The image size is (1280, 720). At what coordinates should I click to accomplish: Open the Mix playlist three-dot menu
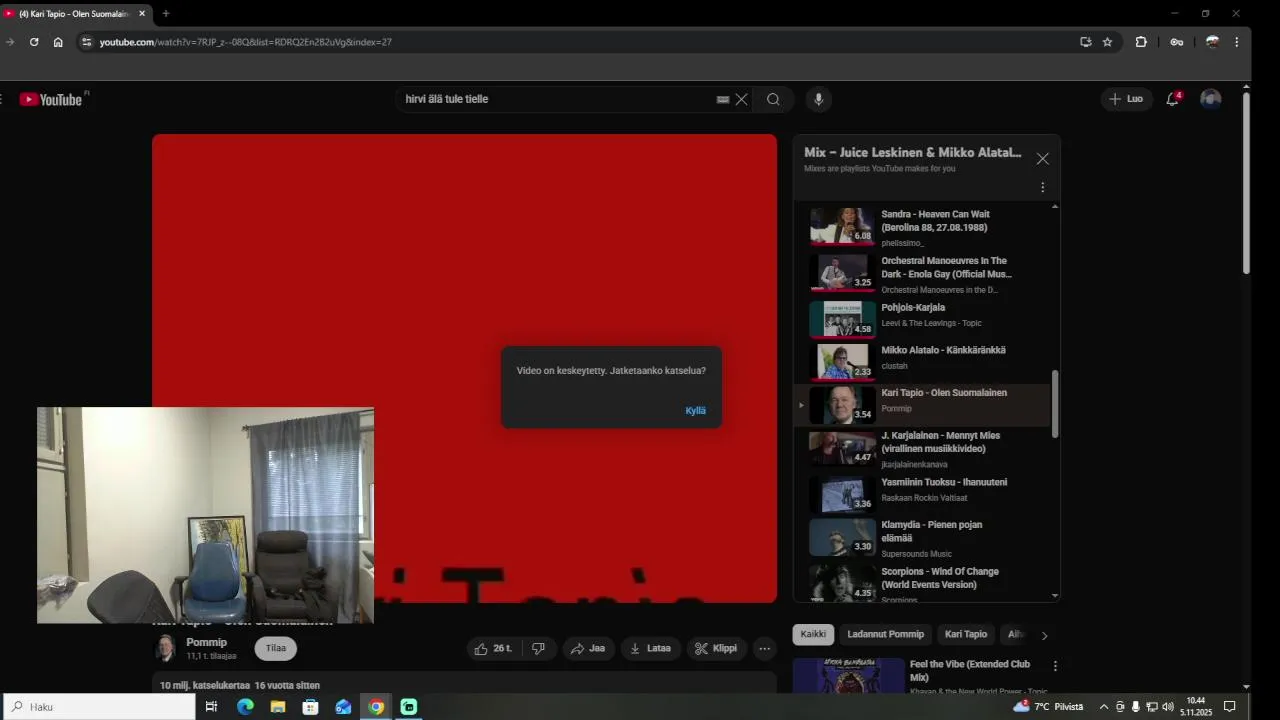pos(1042,187)
